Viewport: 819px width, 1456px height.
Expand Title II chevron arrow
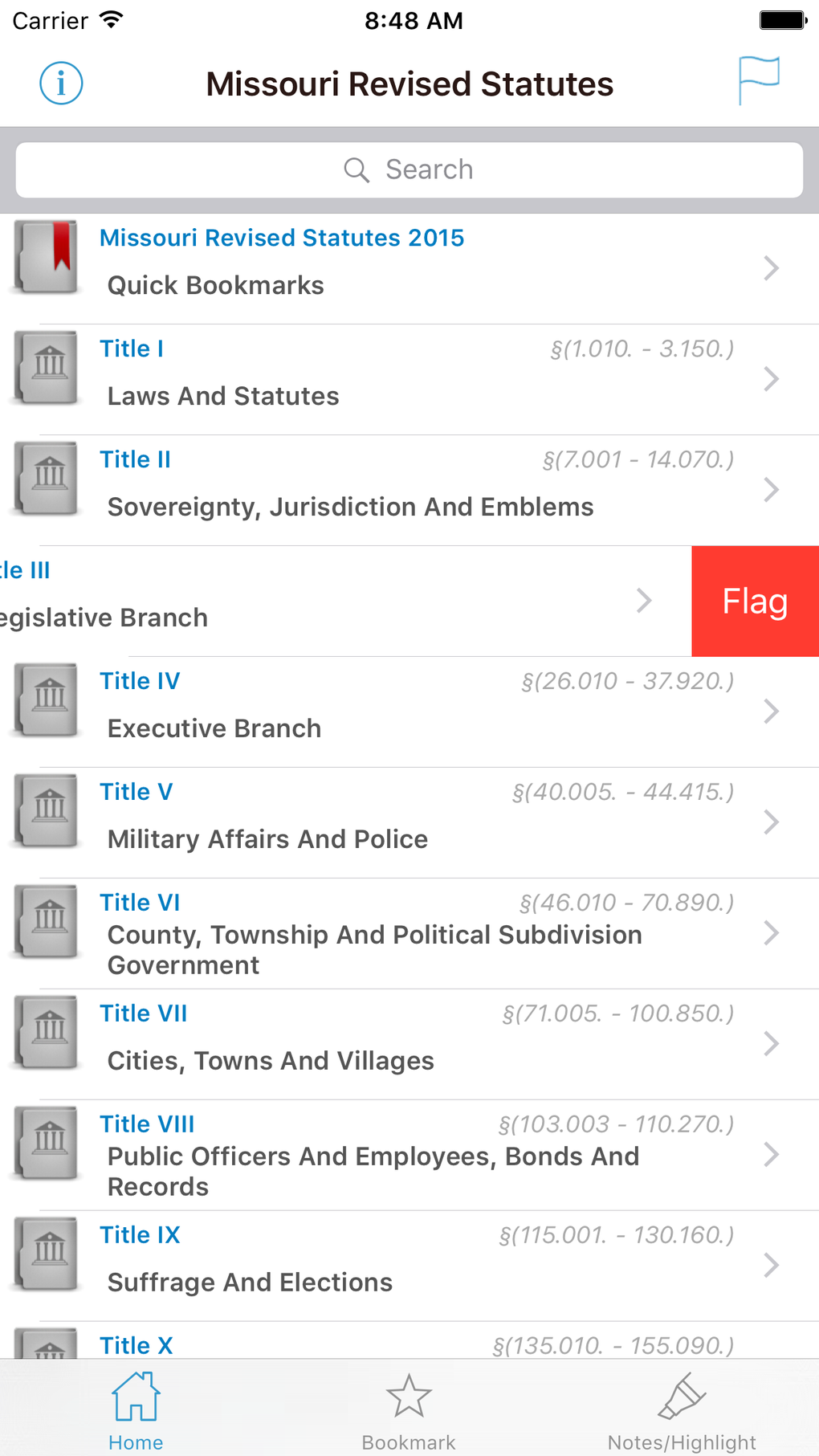coord(771,489)
